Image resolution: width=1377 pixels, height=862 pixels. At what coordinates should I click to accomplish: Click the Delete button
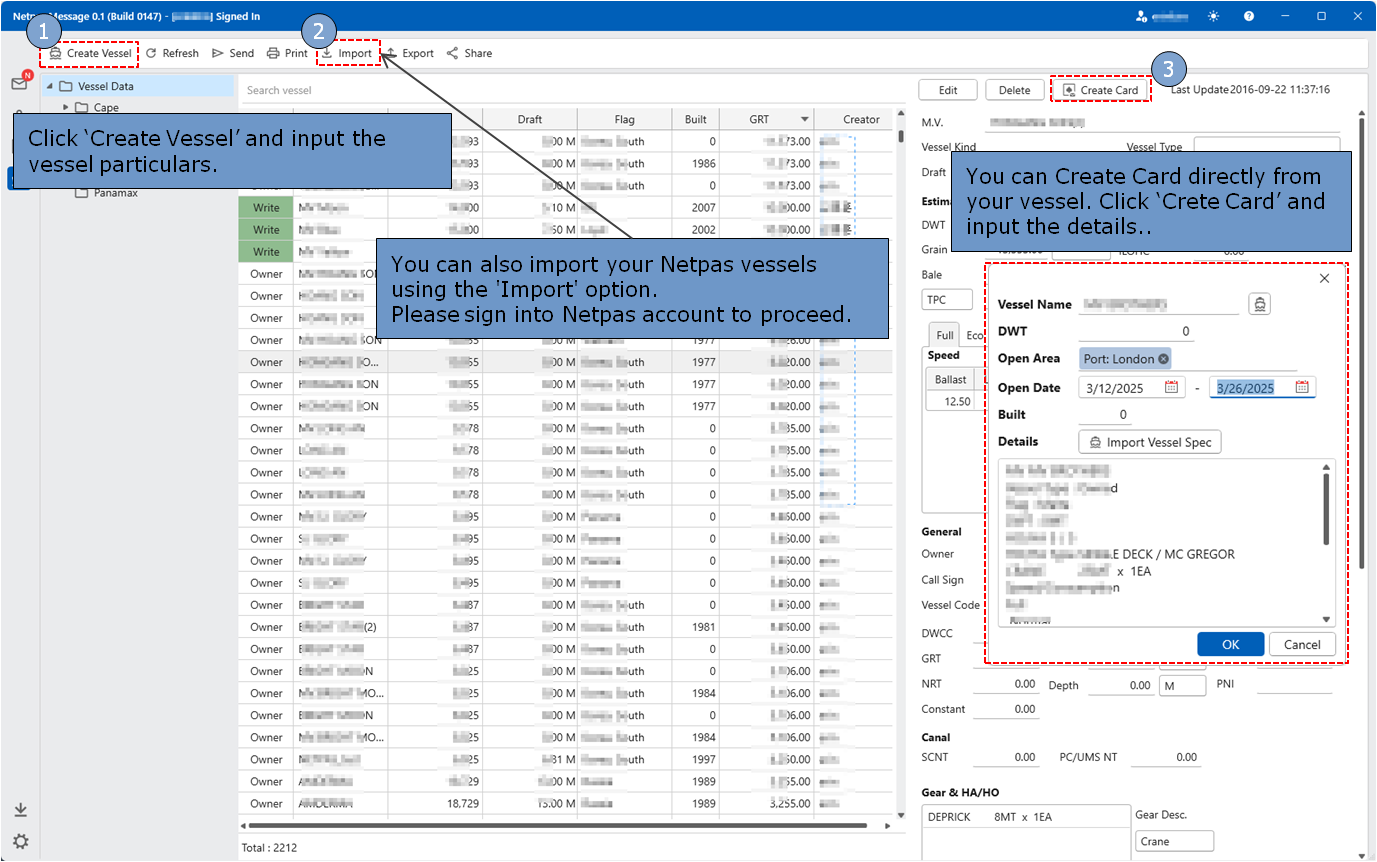coord(1014,90)
